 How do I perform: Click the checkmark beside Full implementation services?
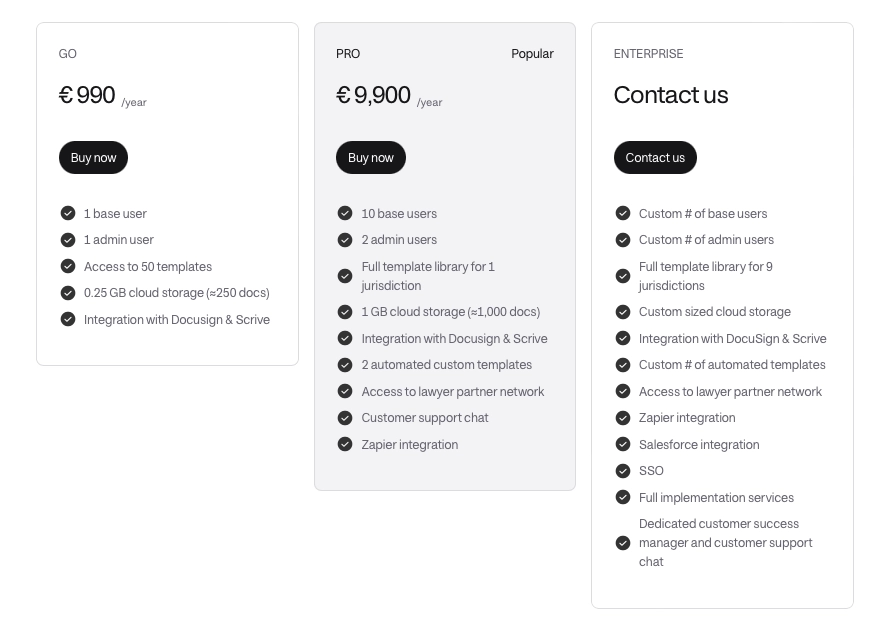(x=623, y=497)
